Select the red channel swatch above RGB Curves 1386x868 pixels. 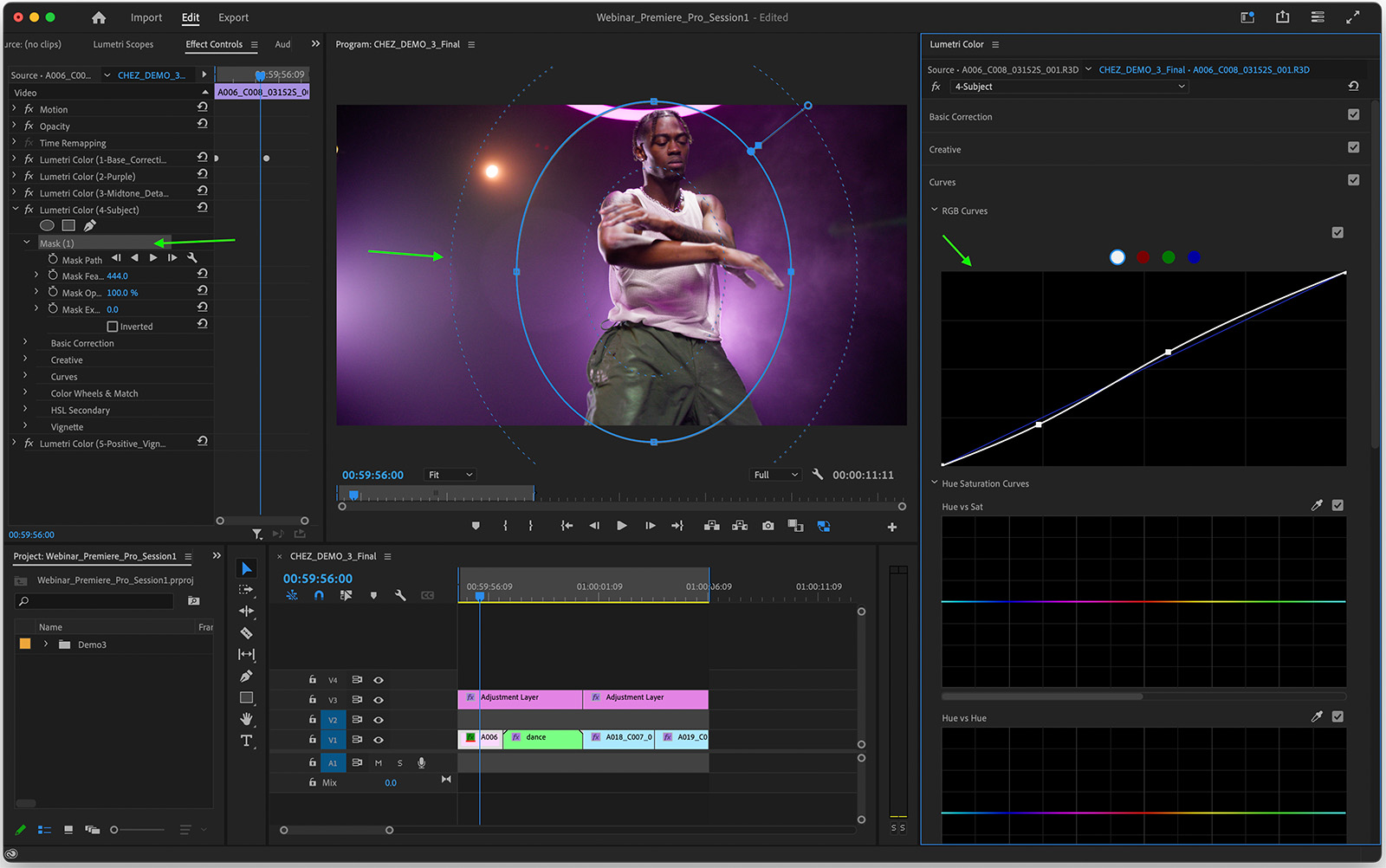(x=1143, y=256)
